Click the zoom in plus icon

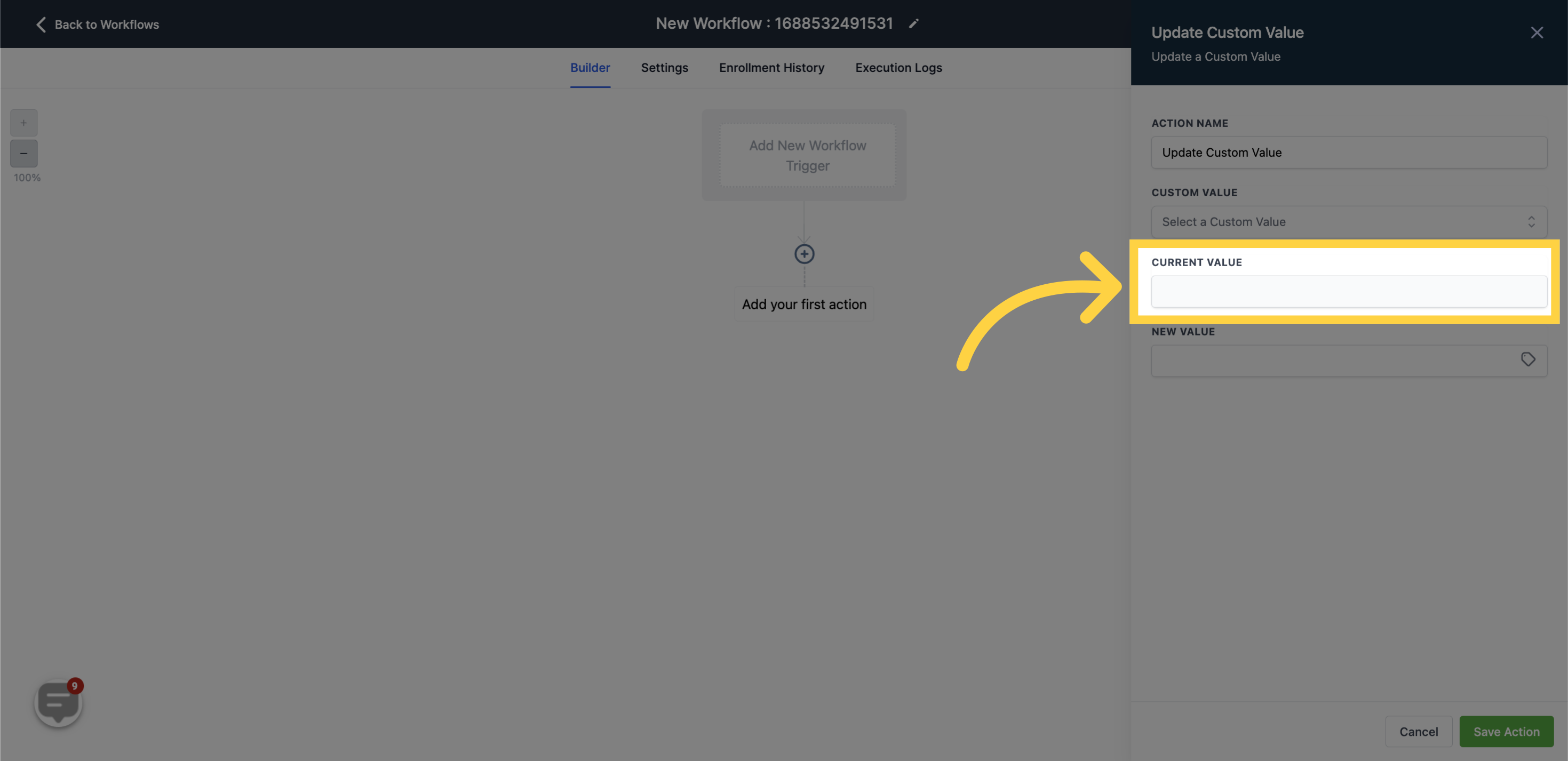(24, 123)
